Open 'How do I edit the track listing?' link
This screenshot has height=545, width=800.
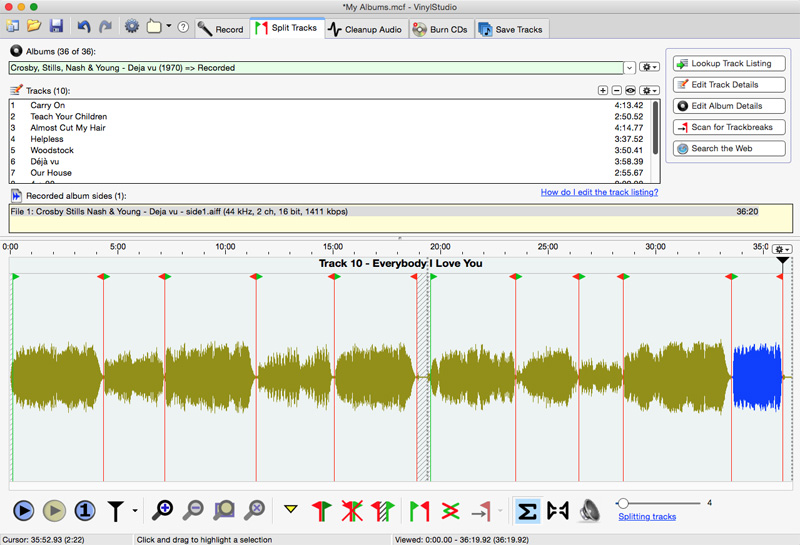pyautogui.click(x=599, y=192)
